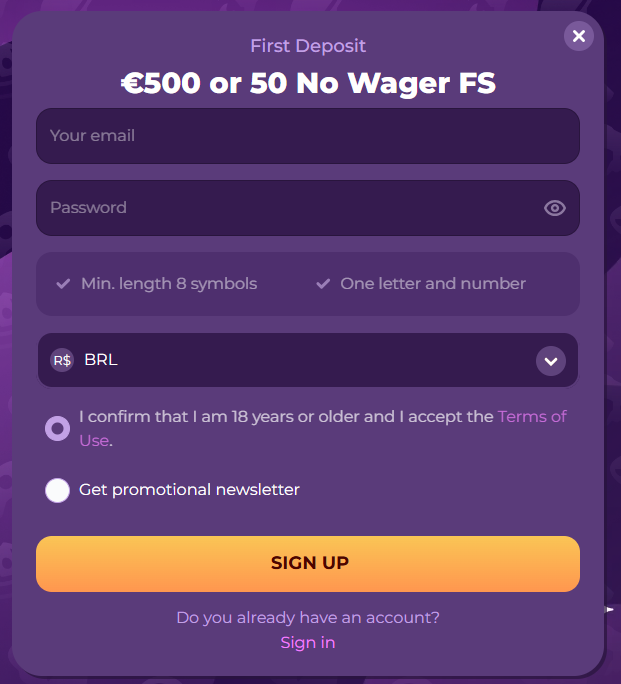Viewport: 621px width, 684px height.
Task: Open the BRL currency selector field
Action: pos(300,360)
